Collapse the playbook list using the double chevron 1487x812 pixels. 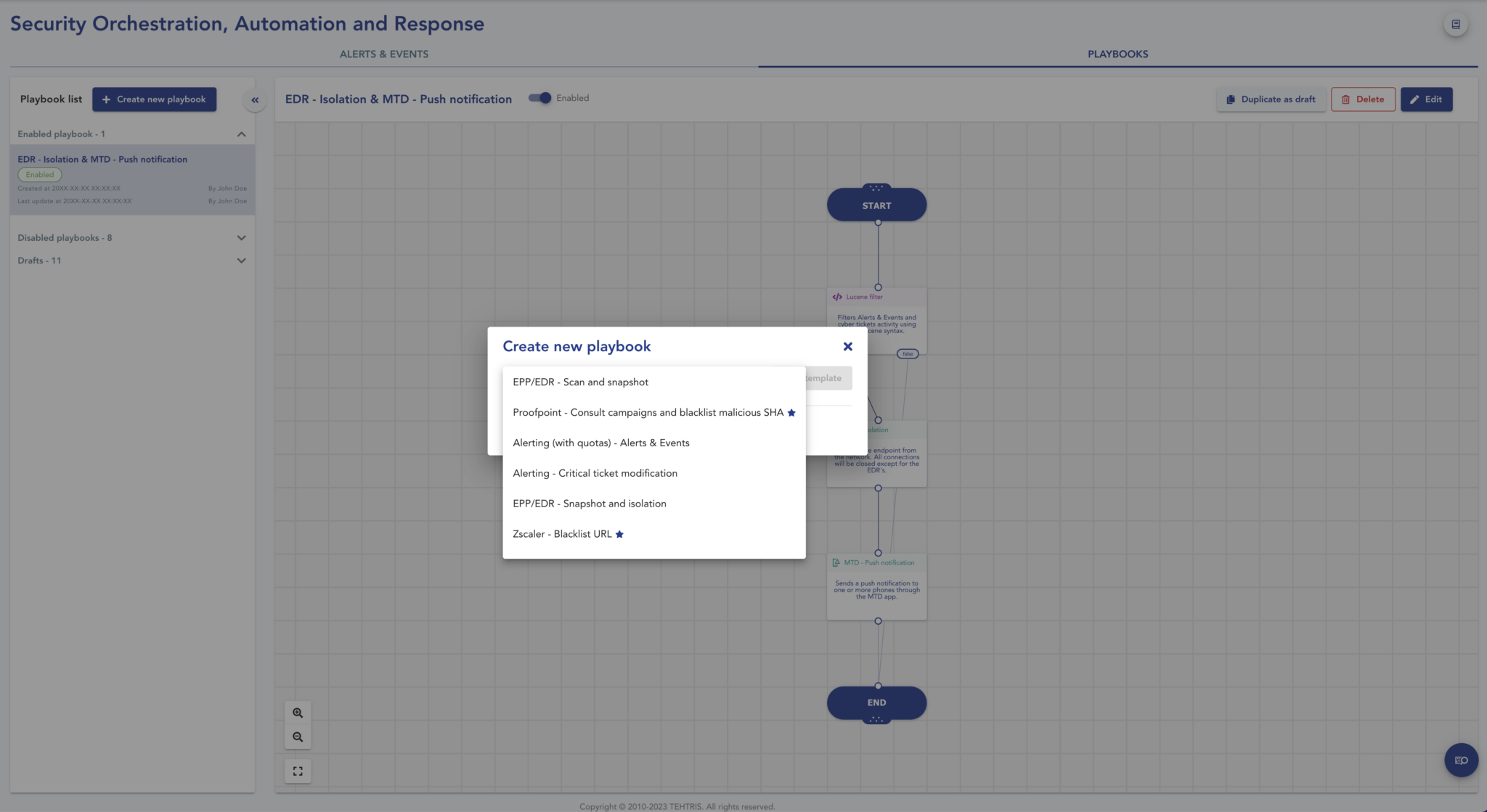click(x=255, y=99)
